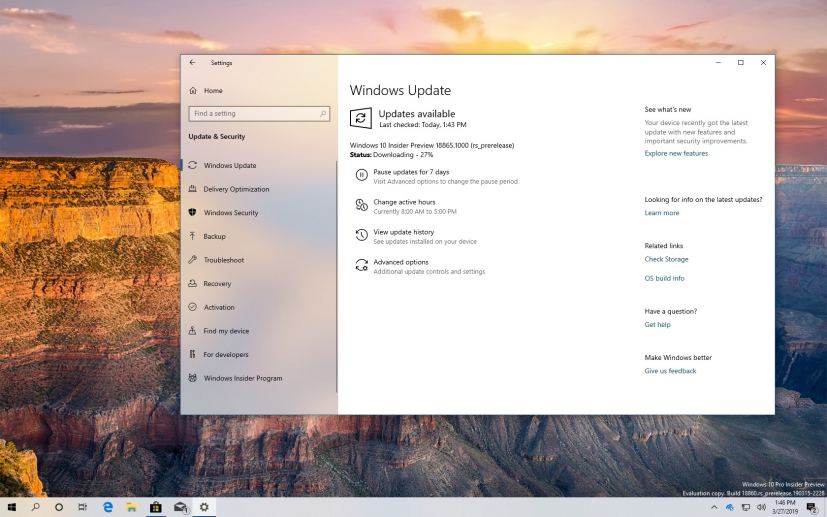Image resolution: width=827 pixels, height=517 pixels.
Task: Click the update history clock icon
Action: [x=361, y=235]
